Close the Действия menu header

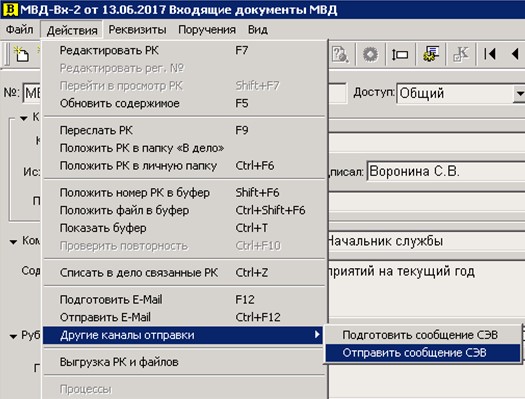click(72, 30)
